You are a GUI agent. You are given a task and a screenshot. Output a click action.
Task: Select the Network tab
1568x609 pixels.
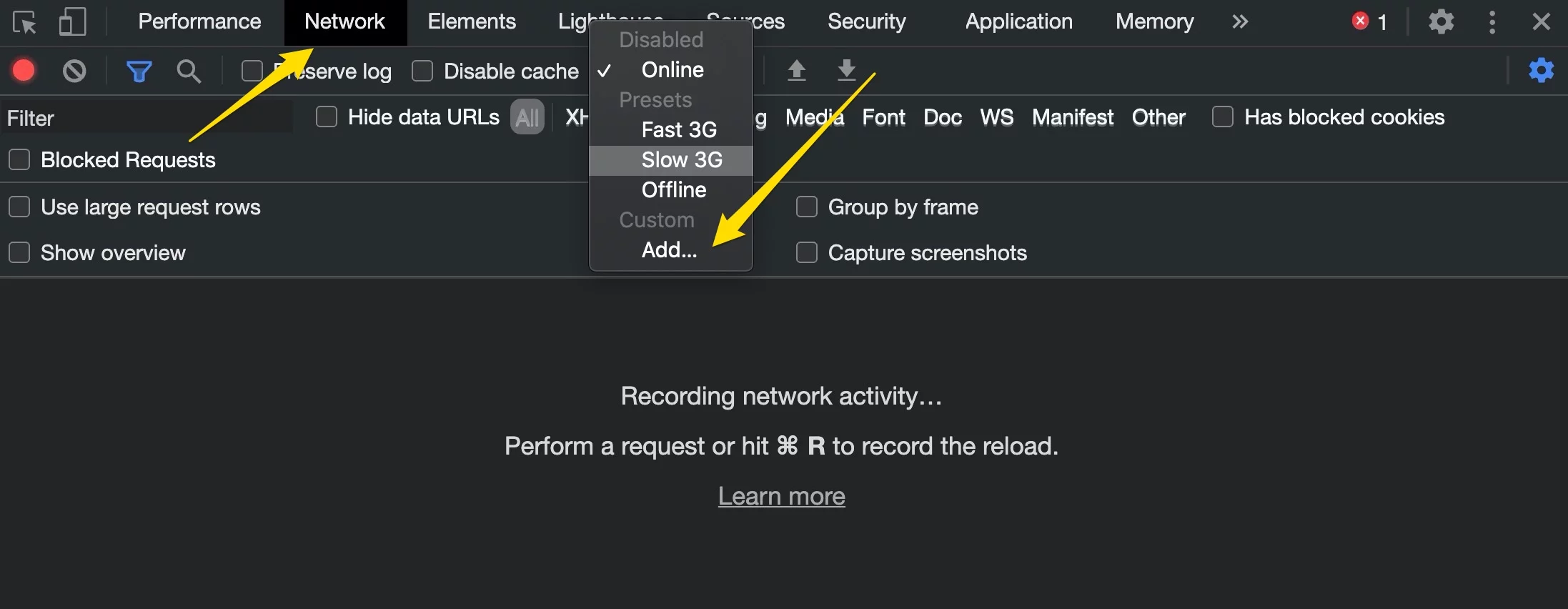[345, 21]
